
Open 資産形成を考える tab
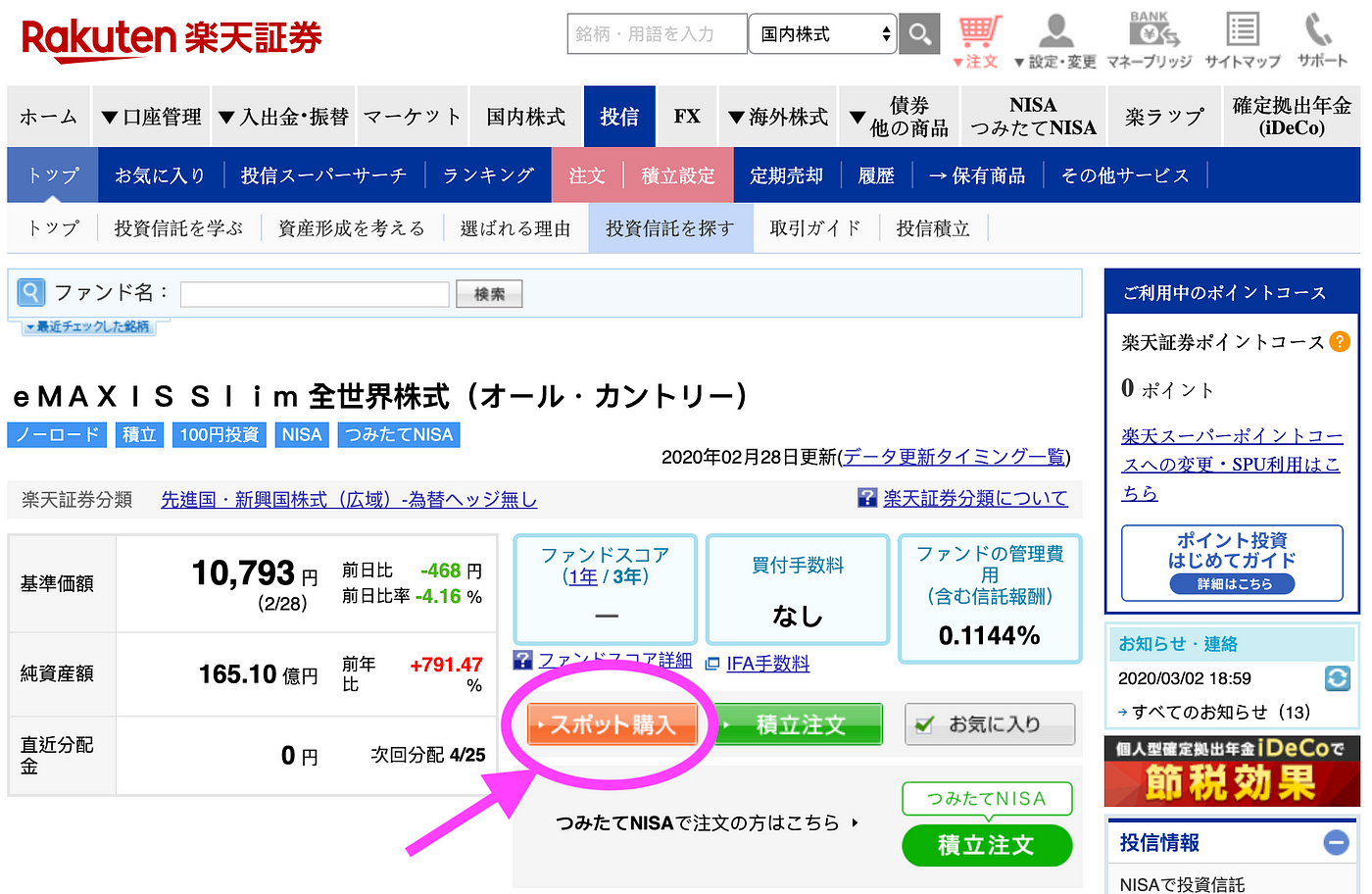point(352,228)
